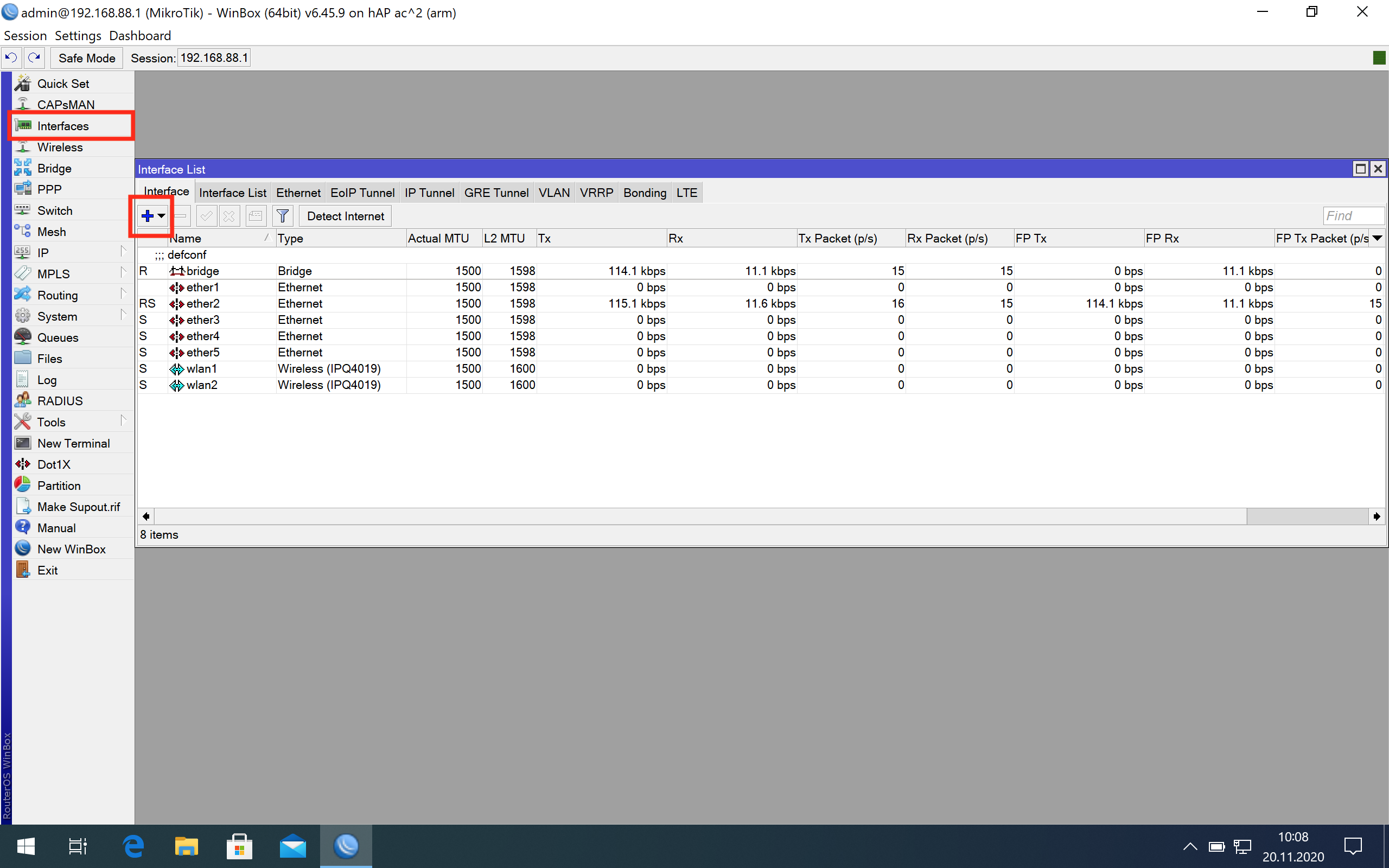Click the blue plus add interface icon
The height and width of the screenshot is (868, 1389).
pyautogui.click(x=147, y=216)
